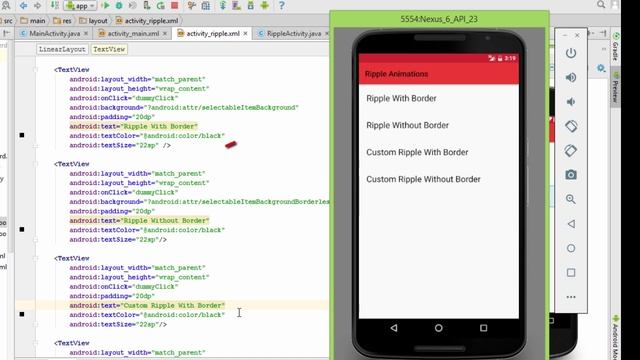Tap the Android home button on phone
The width and height of the screenshot is (640, 360).
pos(438,328)
